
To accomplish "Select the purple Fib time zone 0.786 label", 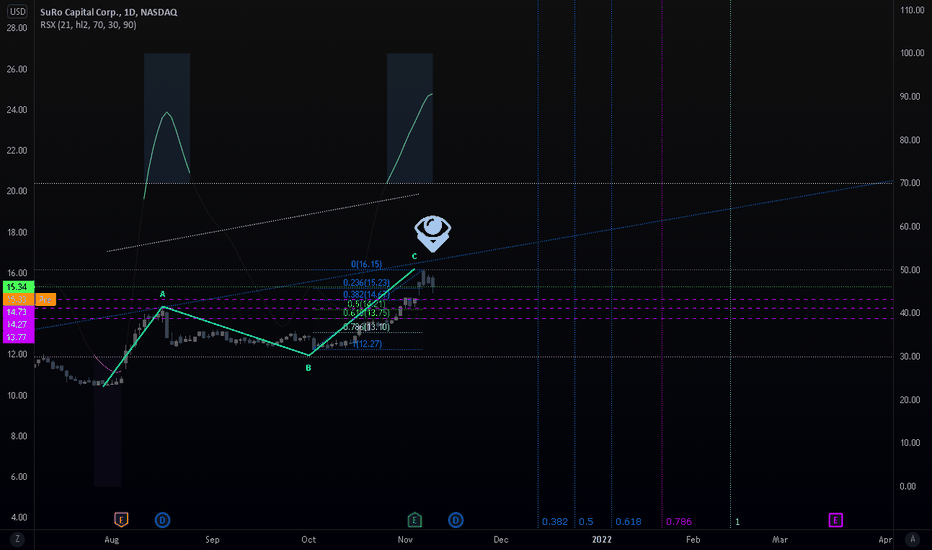I will tap(679, 521).
